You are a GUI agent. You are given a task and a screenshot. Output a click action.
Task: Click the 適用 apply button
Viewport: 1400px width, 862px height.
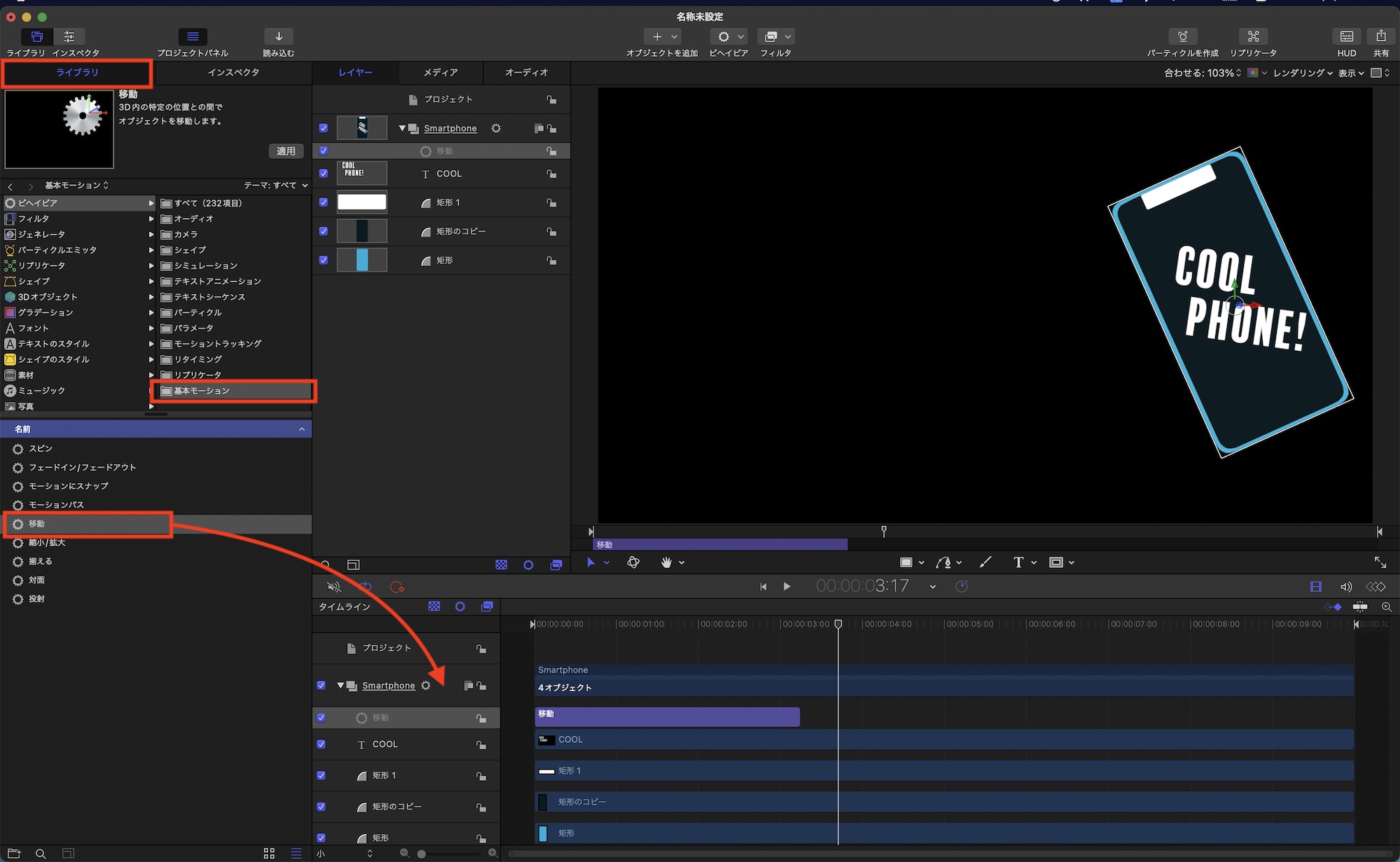point(286,151)
